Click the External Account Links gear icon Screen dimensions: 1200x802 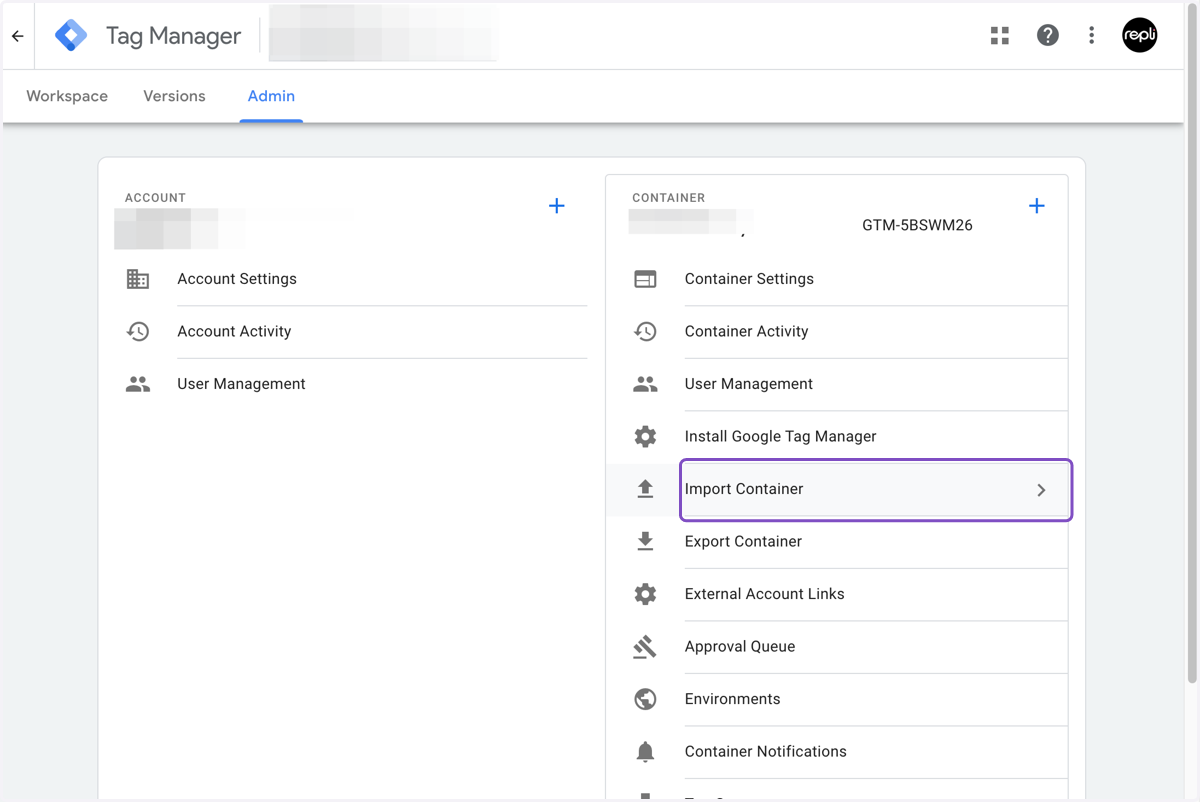pyautogui.click(x=645, y=594)
